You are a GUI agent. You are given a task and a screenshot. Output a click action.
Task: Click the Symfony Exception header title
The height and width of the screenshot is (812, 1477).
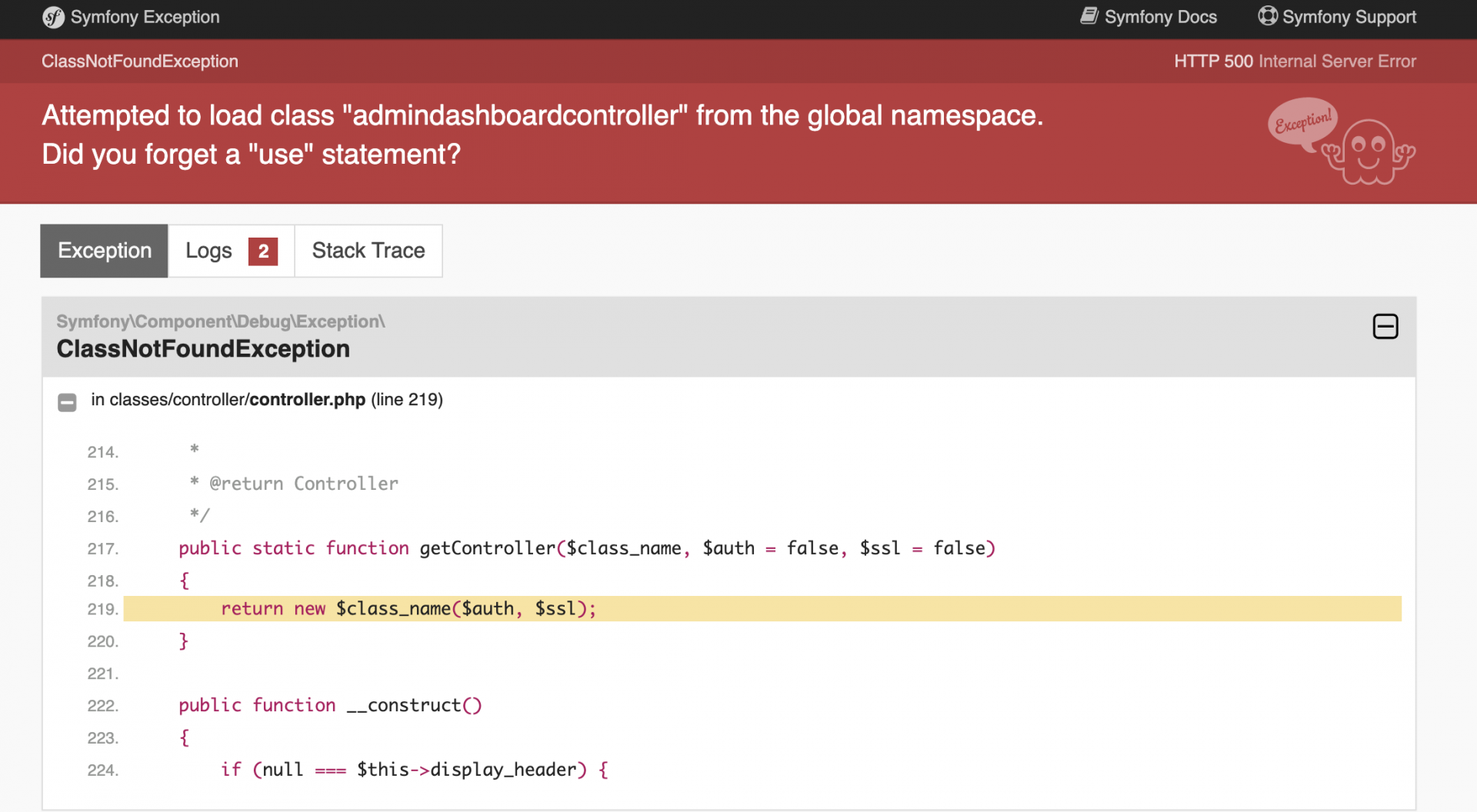(145, 17)
